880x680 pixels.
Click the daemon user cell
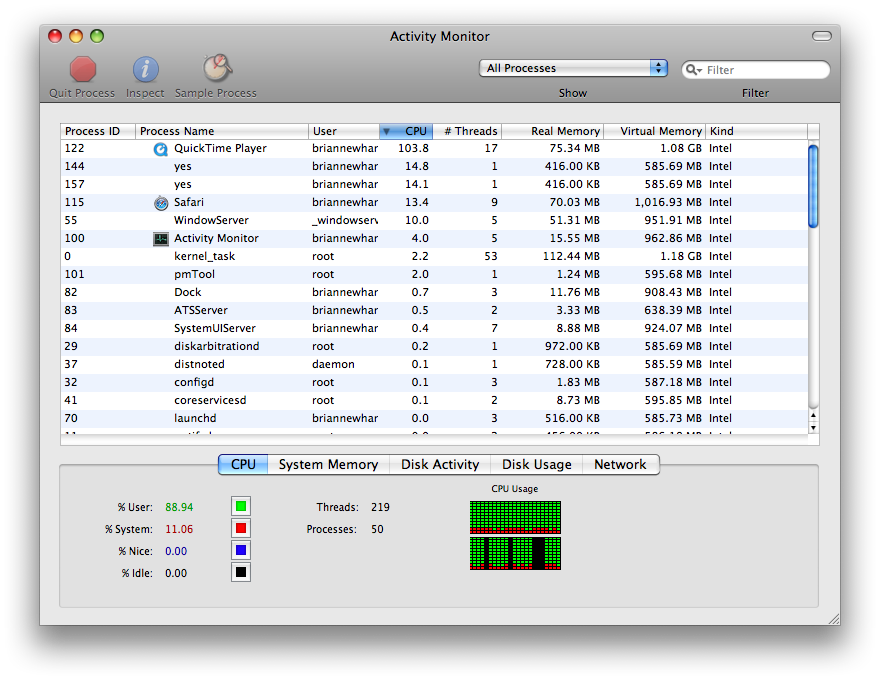[333, 364]
